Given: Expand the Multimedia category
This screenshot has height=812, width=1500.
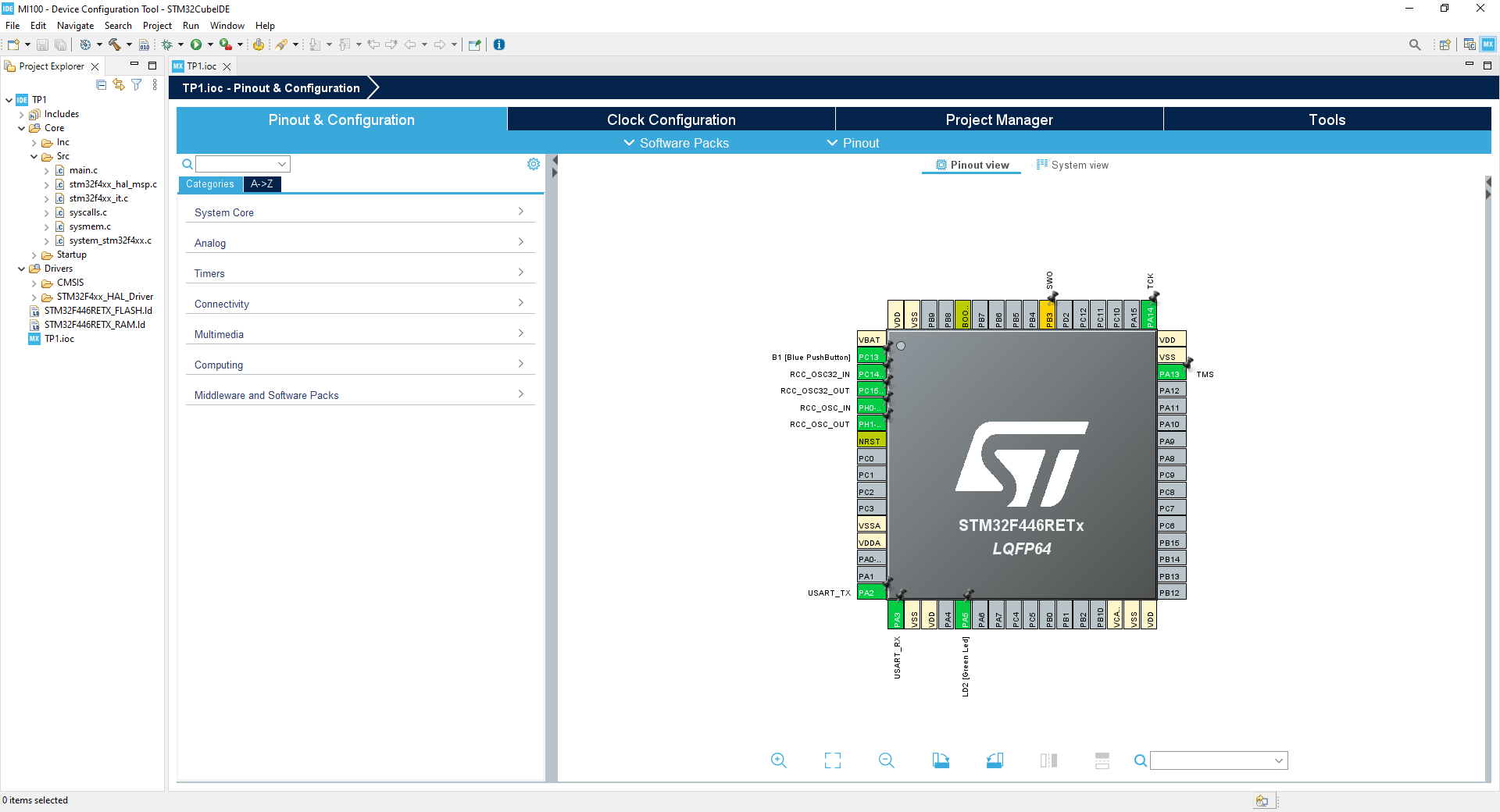Looking at the screenshot, I should pyautogui.click(x=360, y=334).
